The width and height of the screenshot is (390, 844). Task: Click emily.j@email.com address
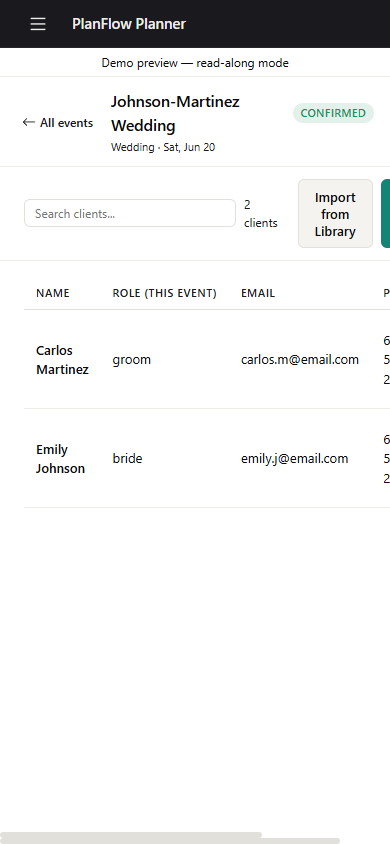coord(294,459)
